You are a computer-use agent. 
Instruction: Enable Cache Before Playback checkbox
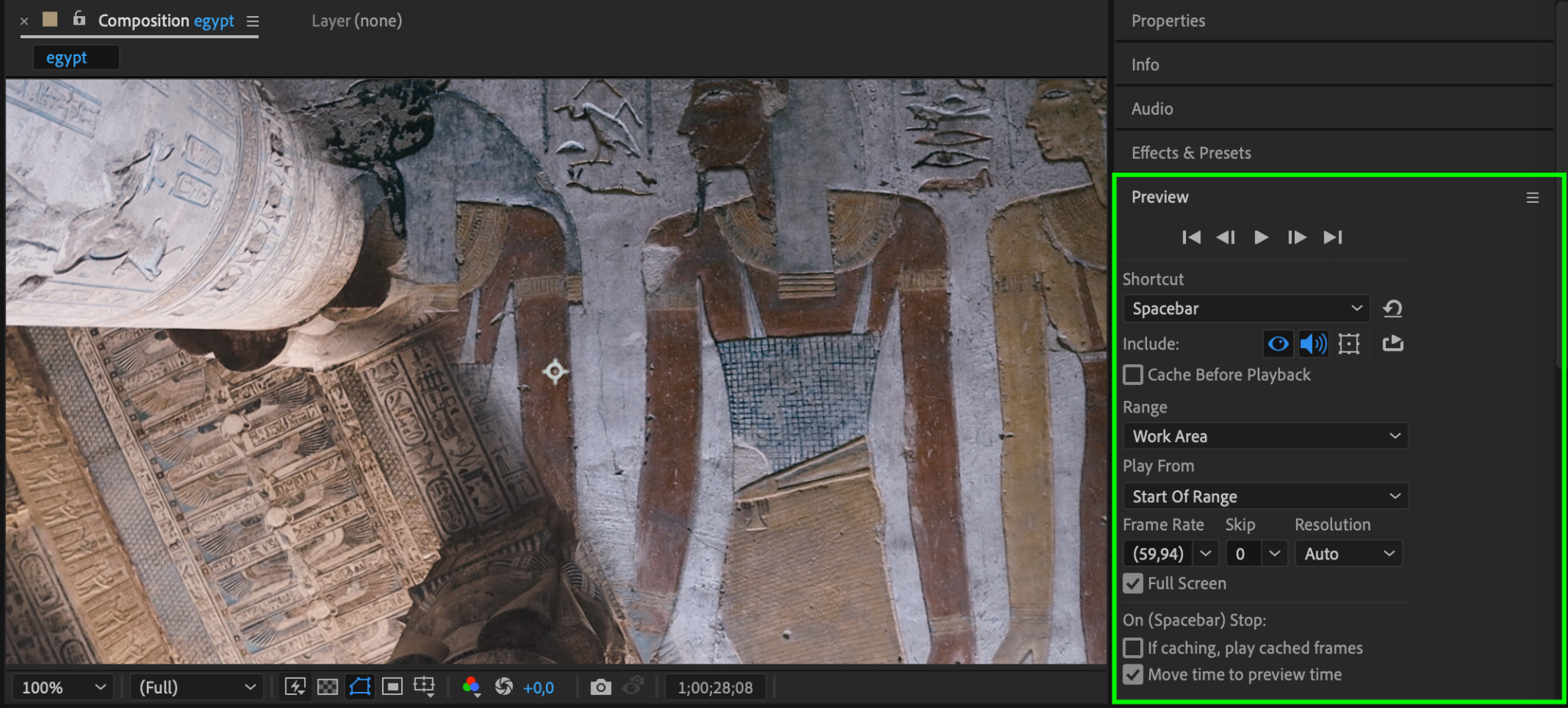1133,375
